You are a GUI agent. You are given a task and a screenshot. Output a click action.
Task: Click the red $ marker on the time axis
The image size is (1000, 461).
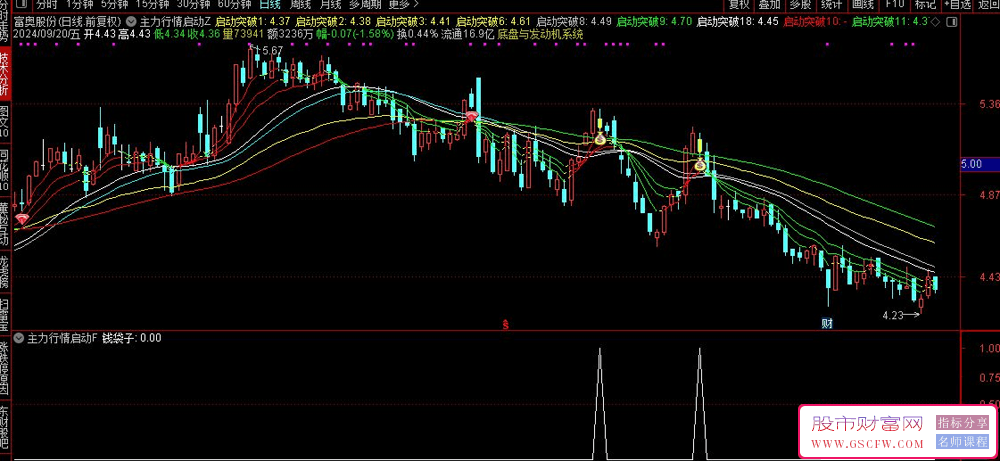(x=506, y=324)
